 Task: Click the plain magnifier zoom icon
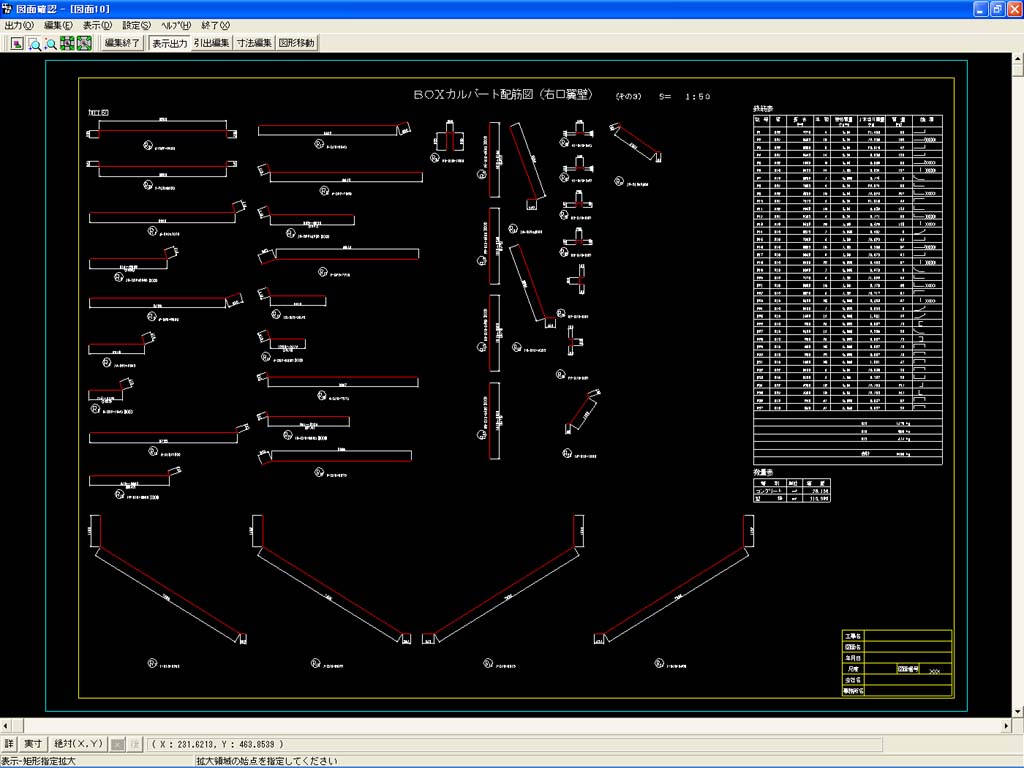click(x=50, y=43)
